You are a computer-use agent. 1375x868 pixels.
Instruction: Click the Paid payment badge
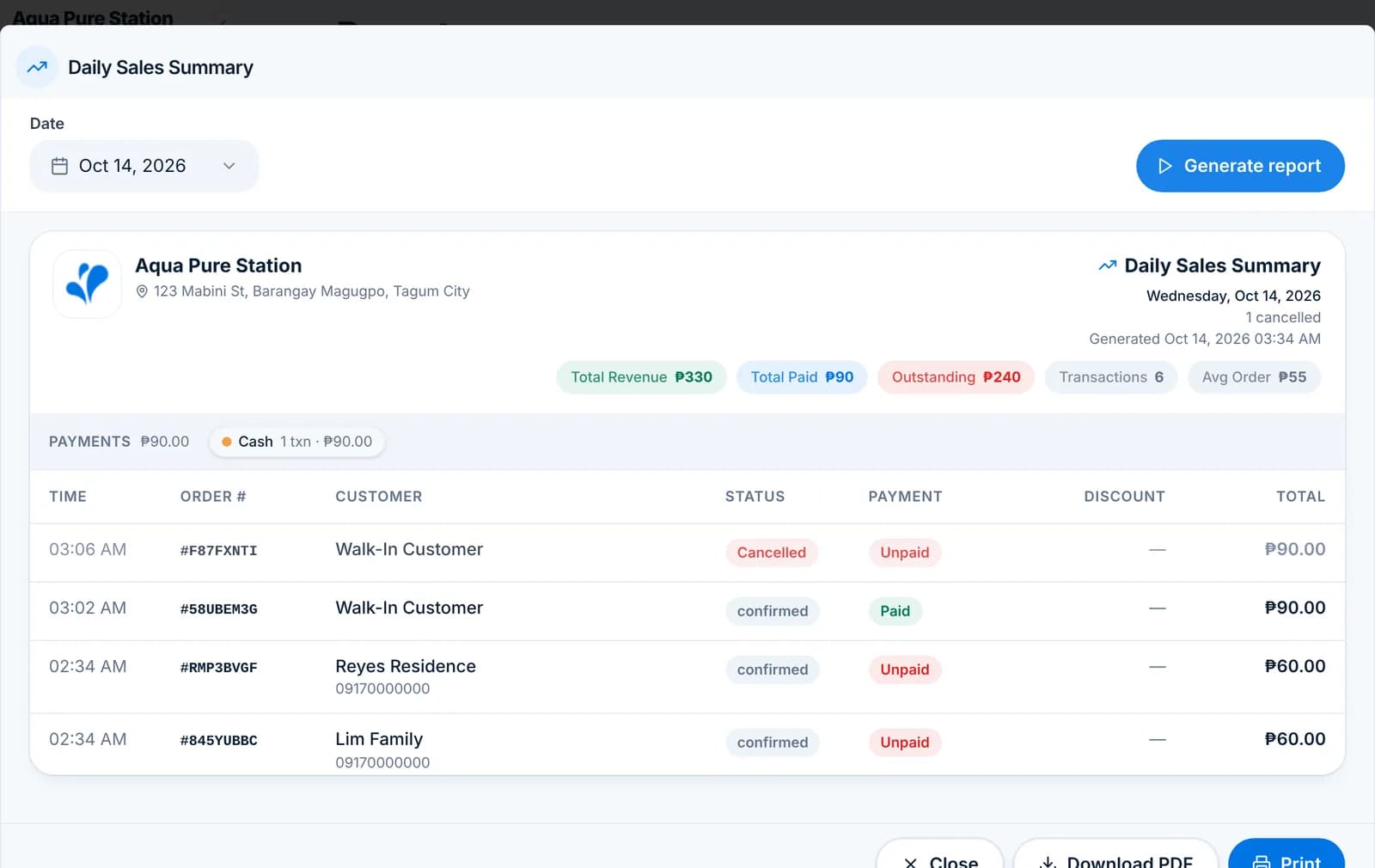tap(895, 611)
